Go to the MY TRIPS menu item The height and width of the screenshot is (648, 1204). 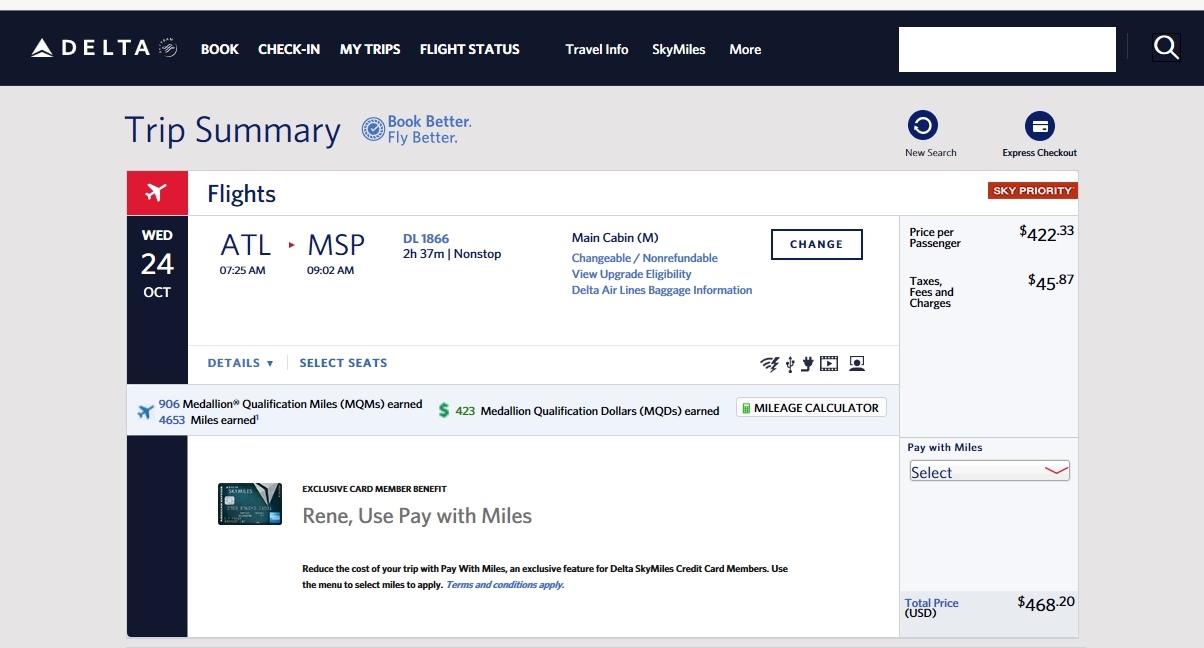tap(369, 49)
